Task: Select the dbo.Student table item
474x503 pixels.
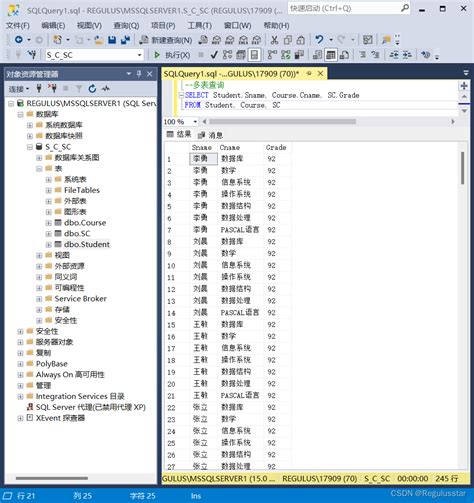Action: 87,244
